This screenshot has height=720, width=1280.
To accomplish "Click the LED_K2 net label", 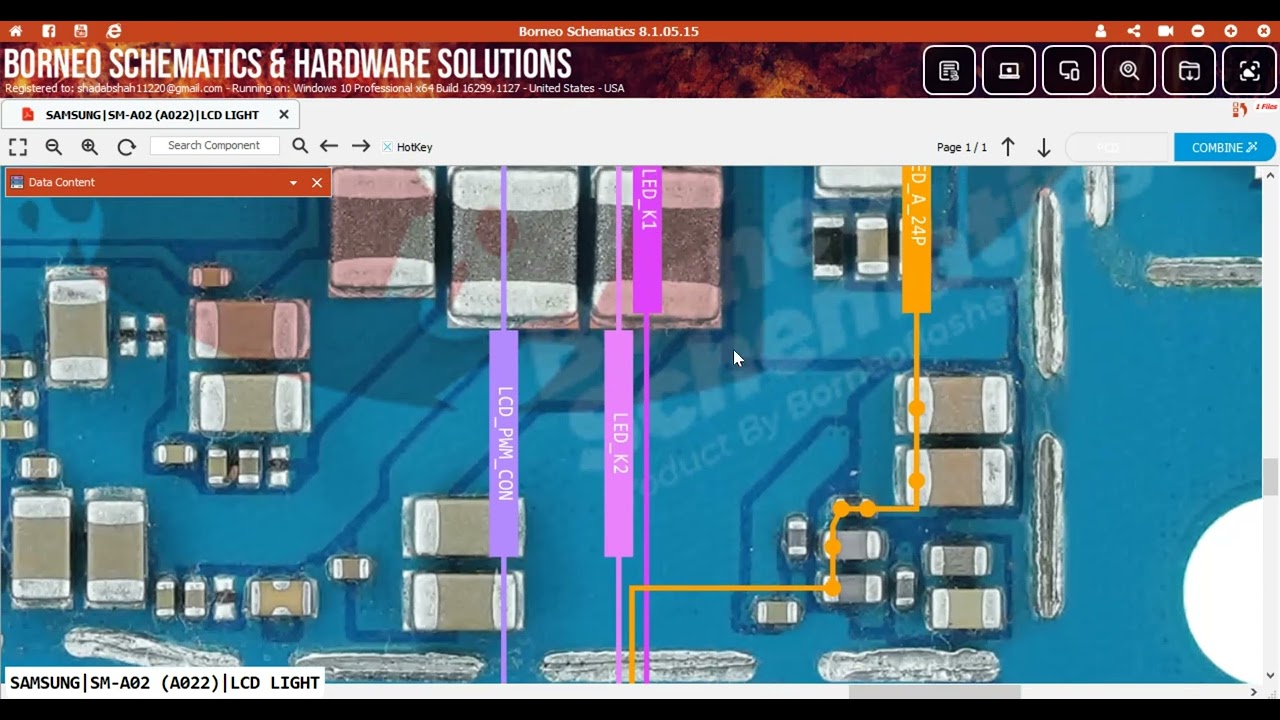I will pyautogui.click(x=619, y=443).
